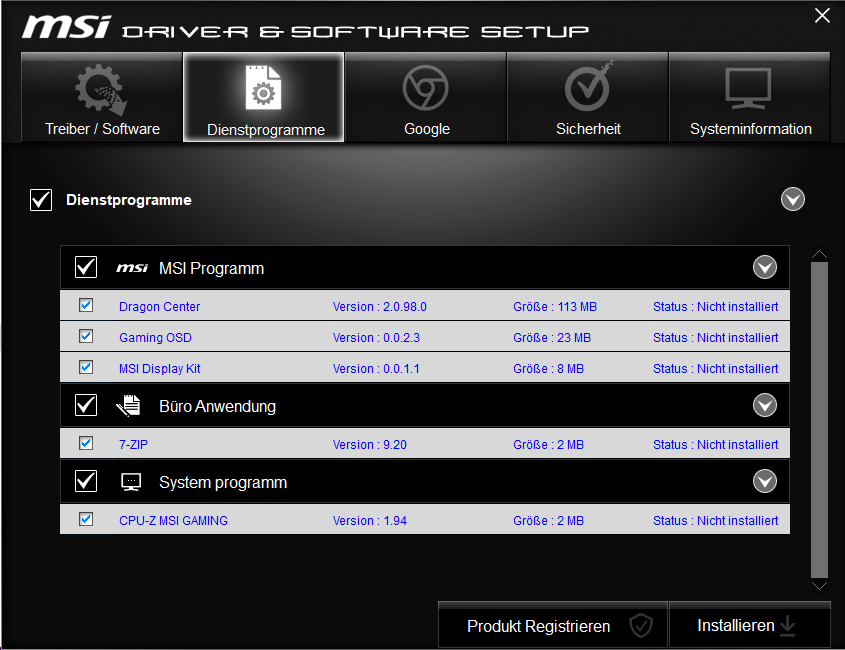Collapse the MSI Programm group
The image size is (845, 650).
pyautogui.click(x=765, y=267)
